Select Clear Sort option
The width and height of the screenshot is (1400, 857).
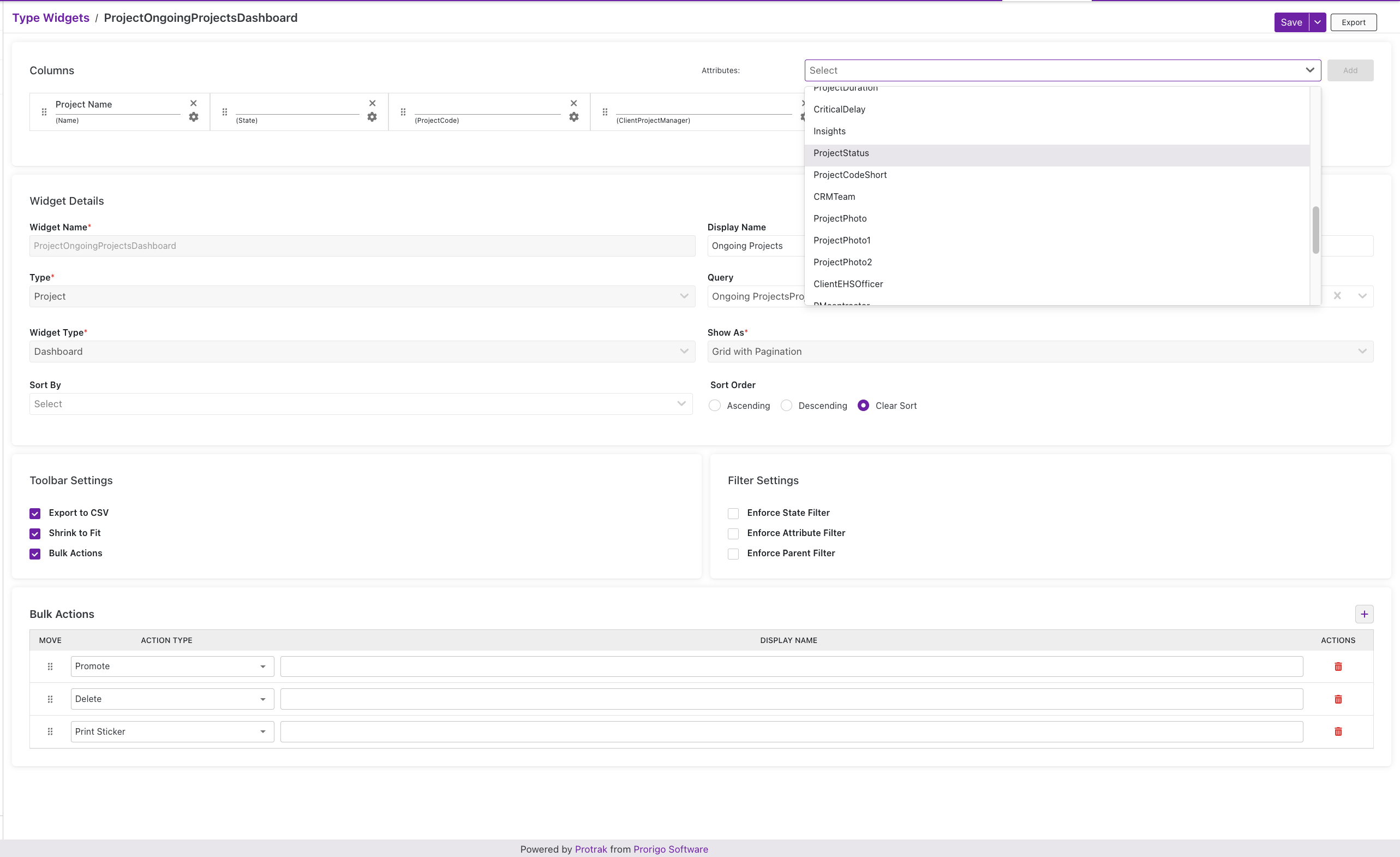click(863, 405)
